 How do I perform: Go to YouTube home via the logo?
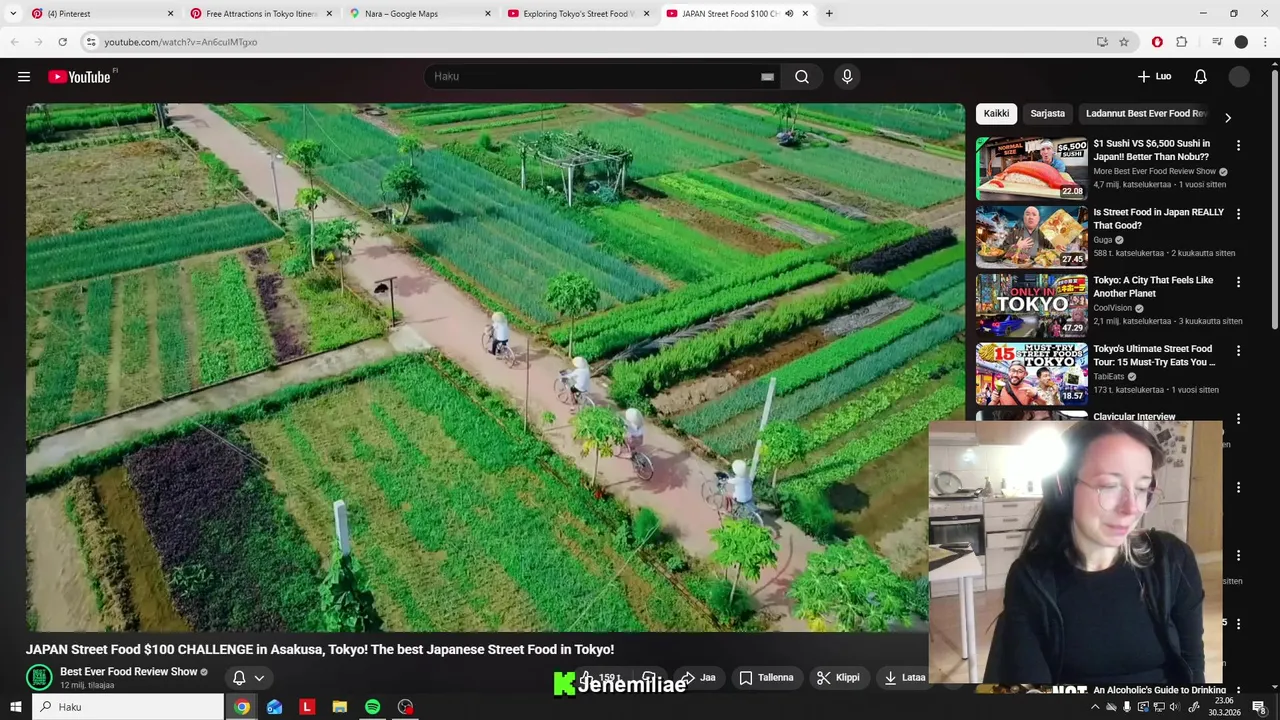point(79,77)
